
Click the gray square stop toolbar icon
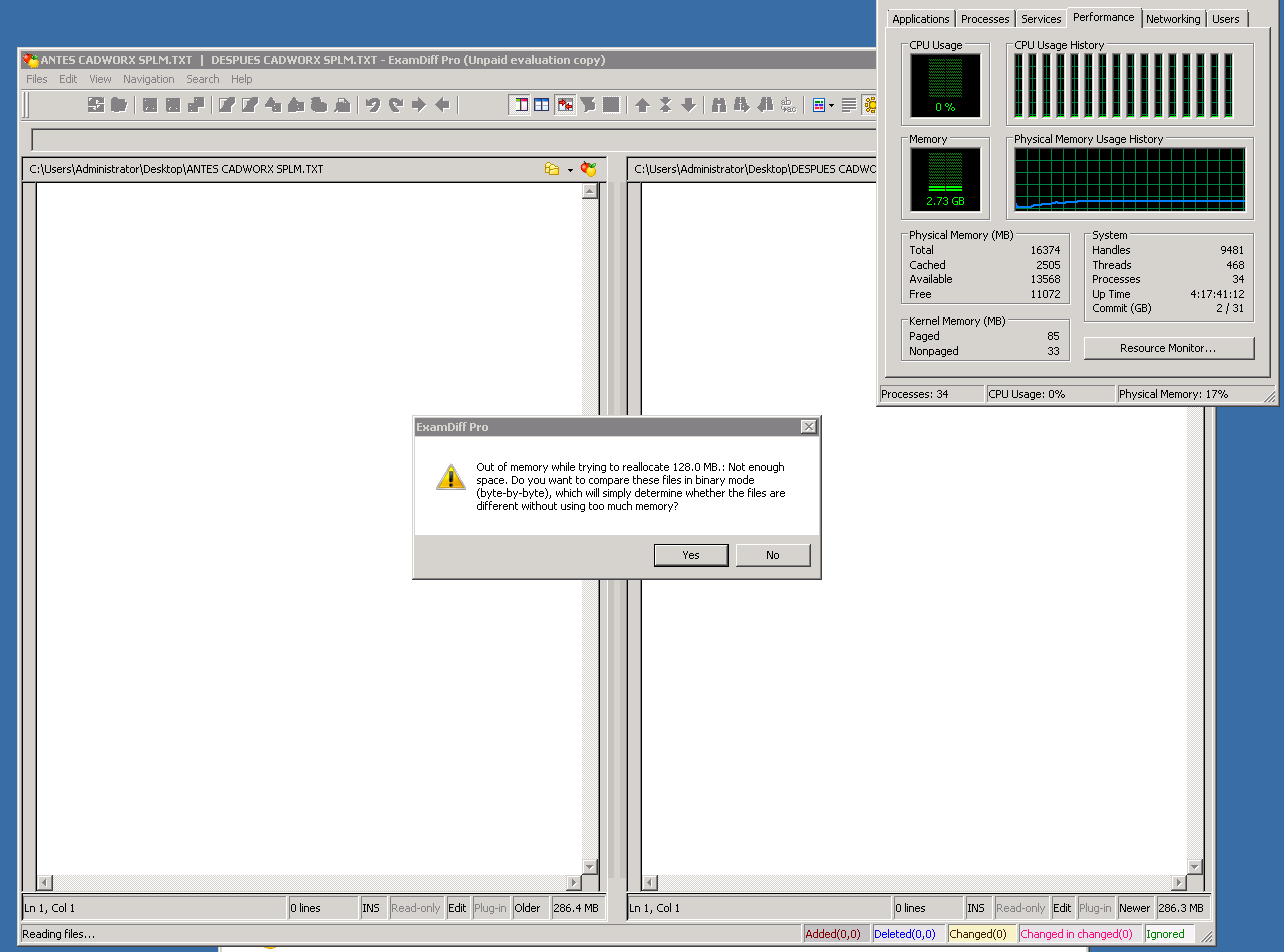coord(611,104)
